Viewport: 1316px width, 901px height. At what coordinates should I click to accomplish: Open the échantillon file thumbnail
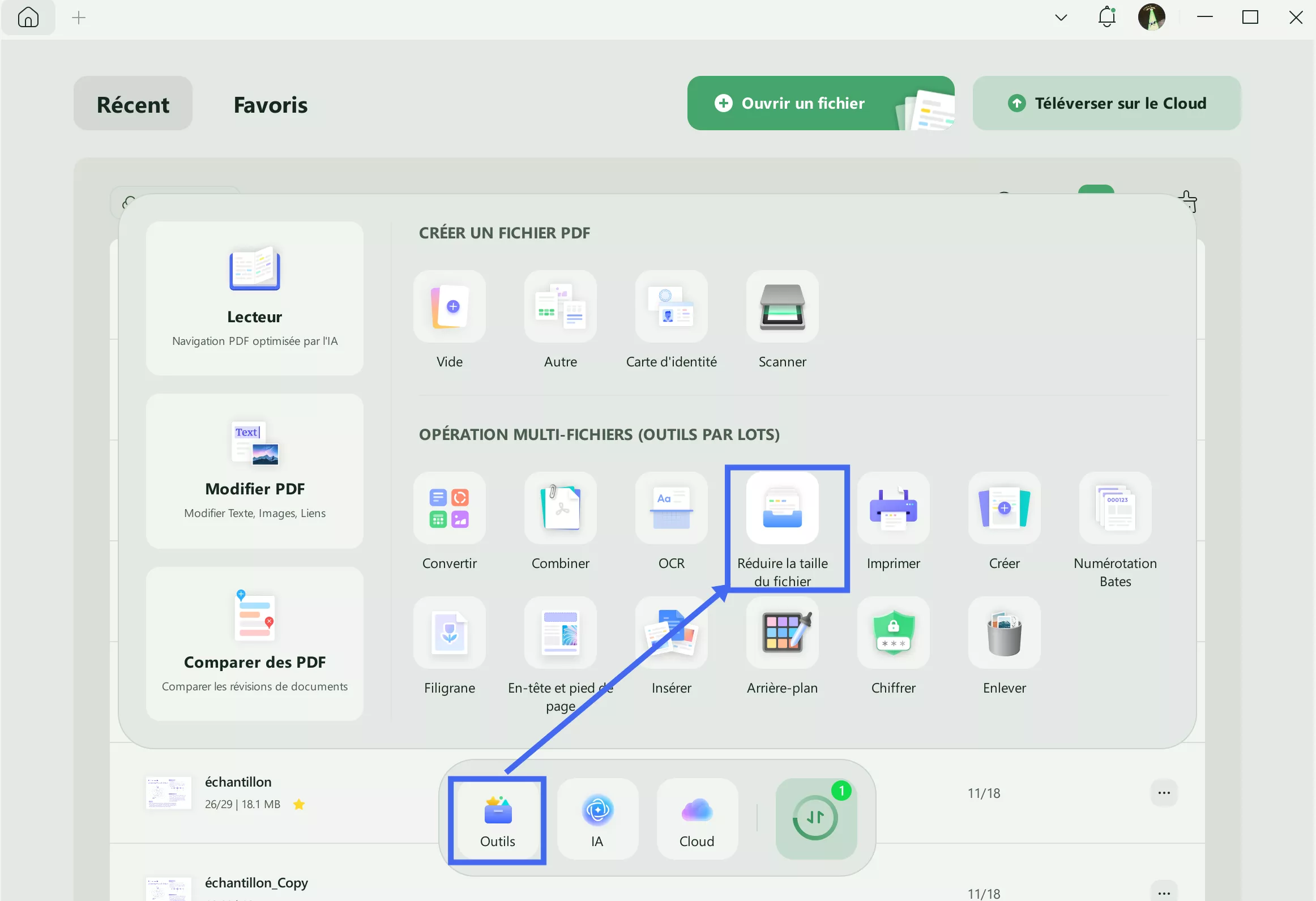[x=168, y=793]
